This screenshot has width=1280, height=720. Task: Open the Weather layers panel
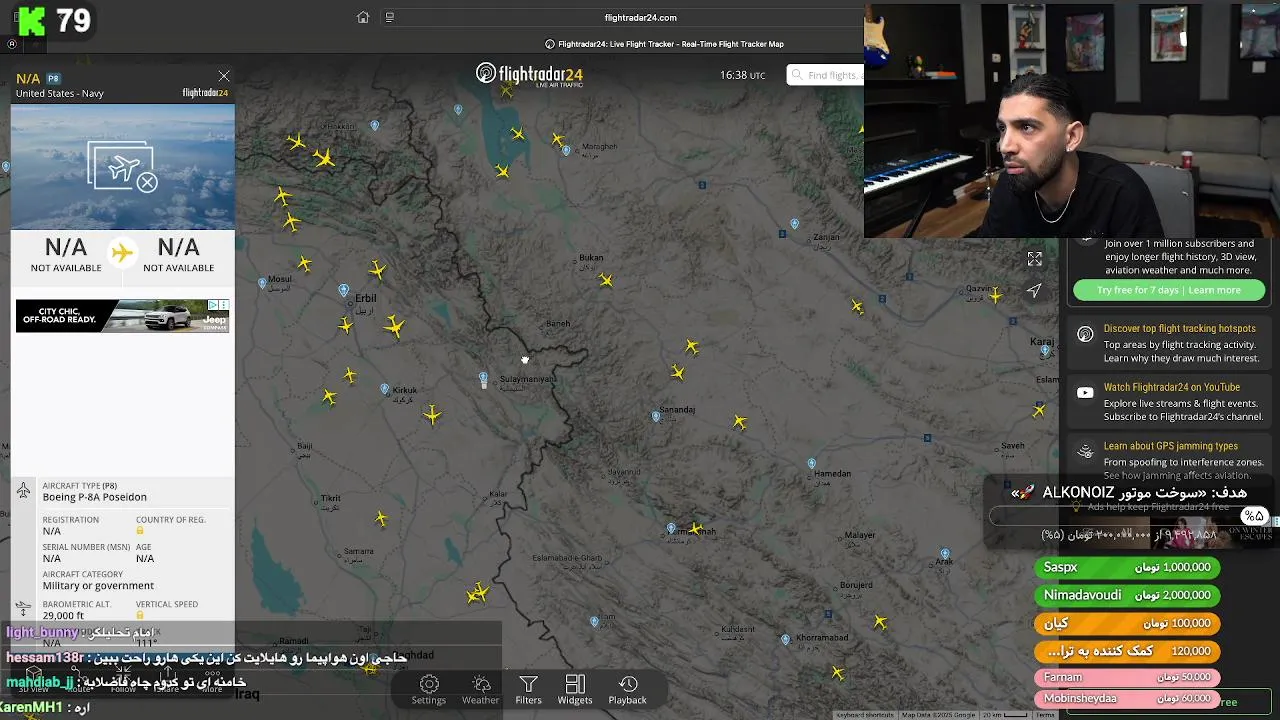[480, 689]
